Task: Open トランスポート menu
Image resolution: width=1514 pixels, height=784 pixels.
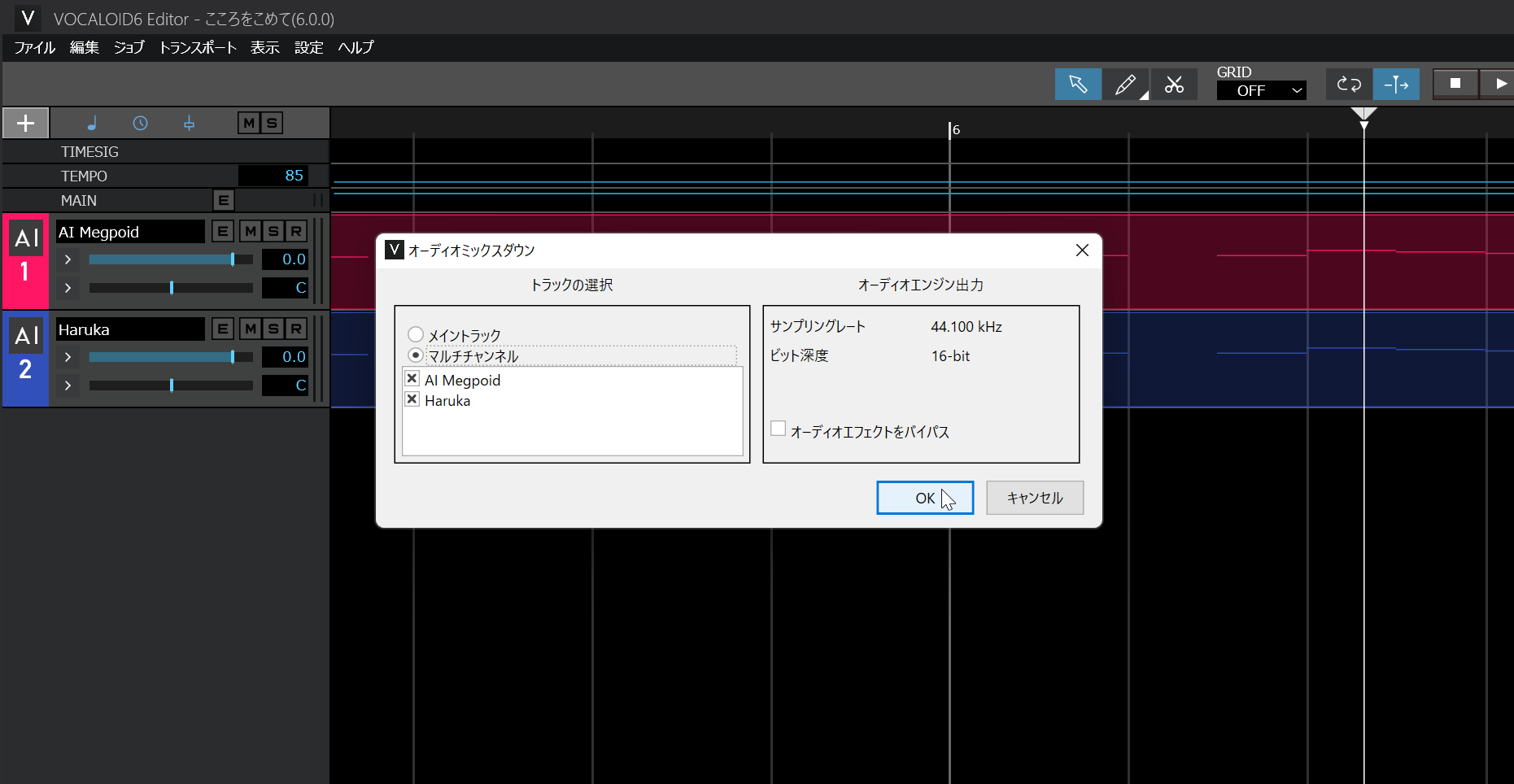Action: tap(198, 47)
